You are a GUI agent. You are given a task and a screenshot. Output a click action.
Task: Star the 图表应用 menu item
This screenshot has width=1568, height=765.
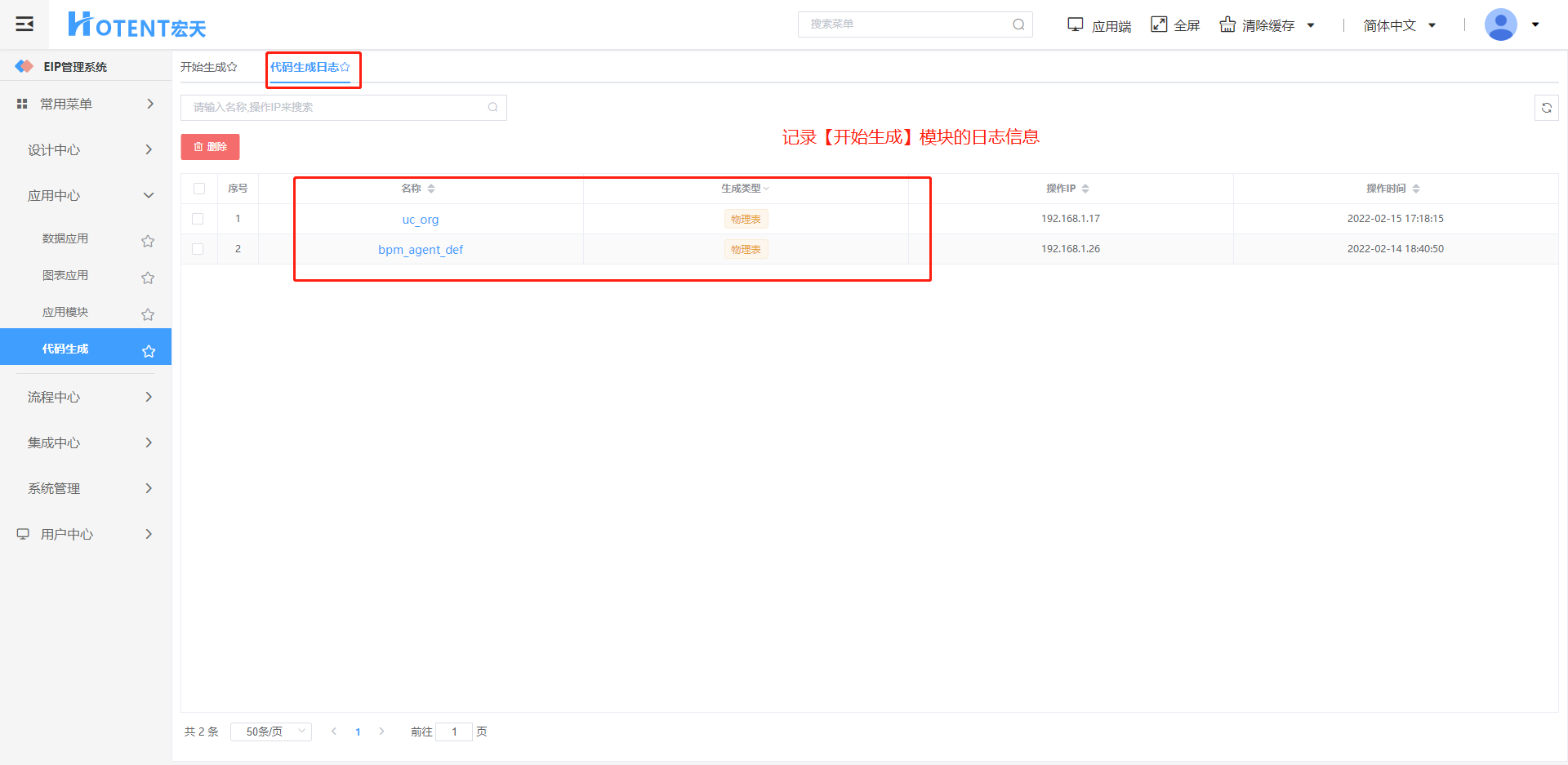(148, 278)
